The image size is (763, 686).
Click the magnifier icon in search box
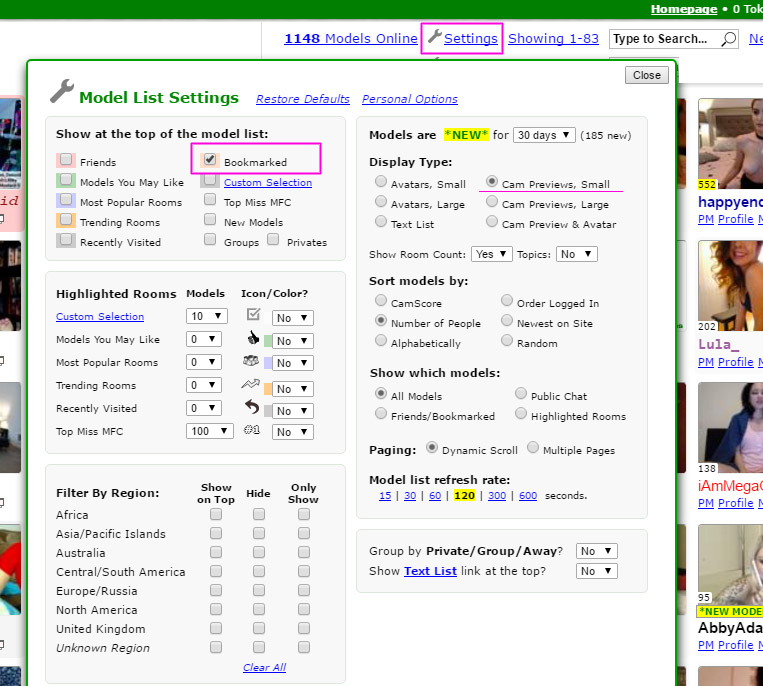coord(728,39)
